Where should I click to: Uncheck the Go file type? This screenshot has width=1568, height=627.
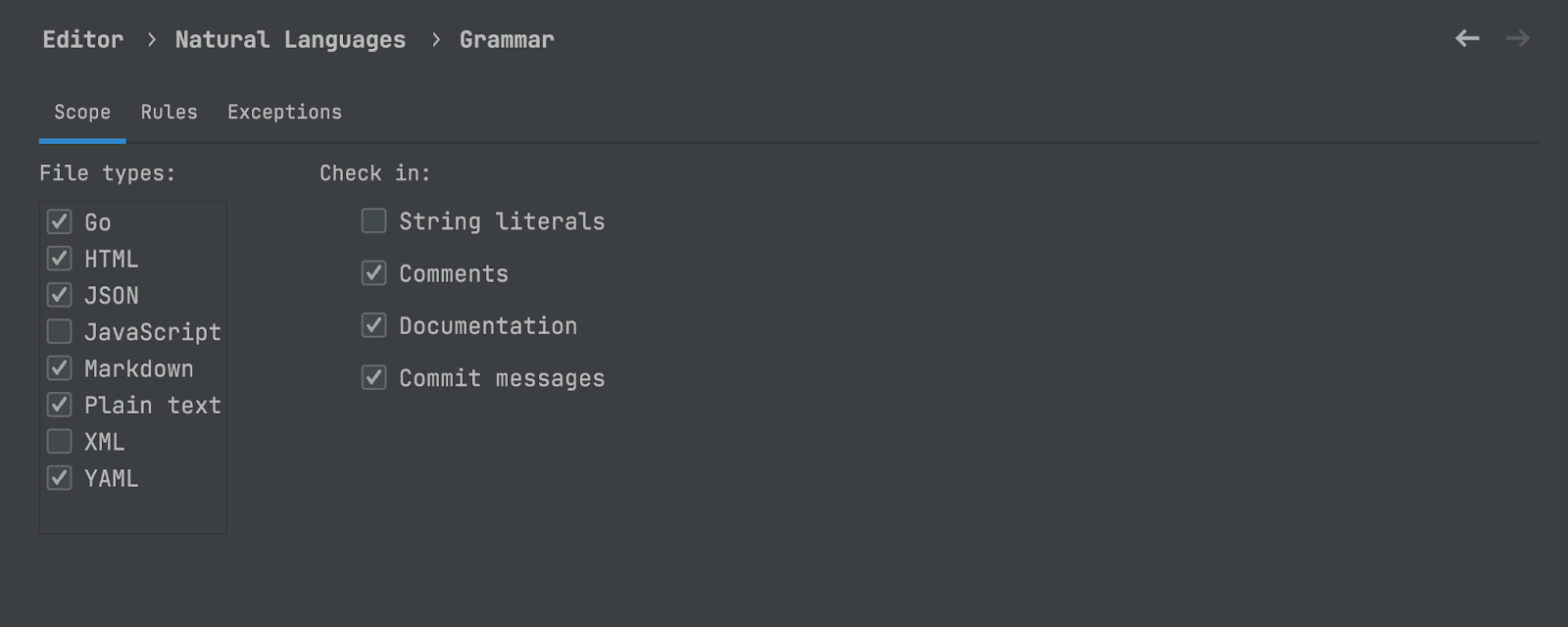(x=60, y=222)
